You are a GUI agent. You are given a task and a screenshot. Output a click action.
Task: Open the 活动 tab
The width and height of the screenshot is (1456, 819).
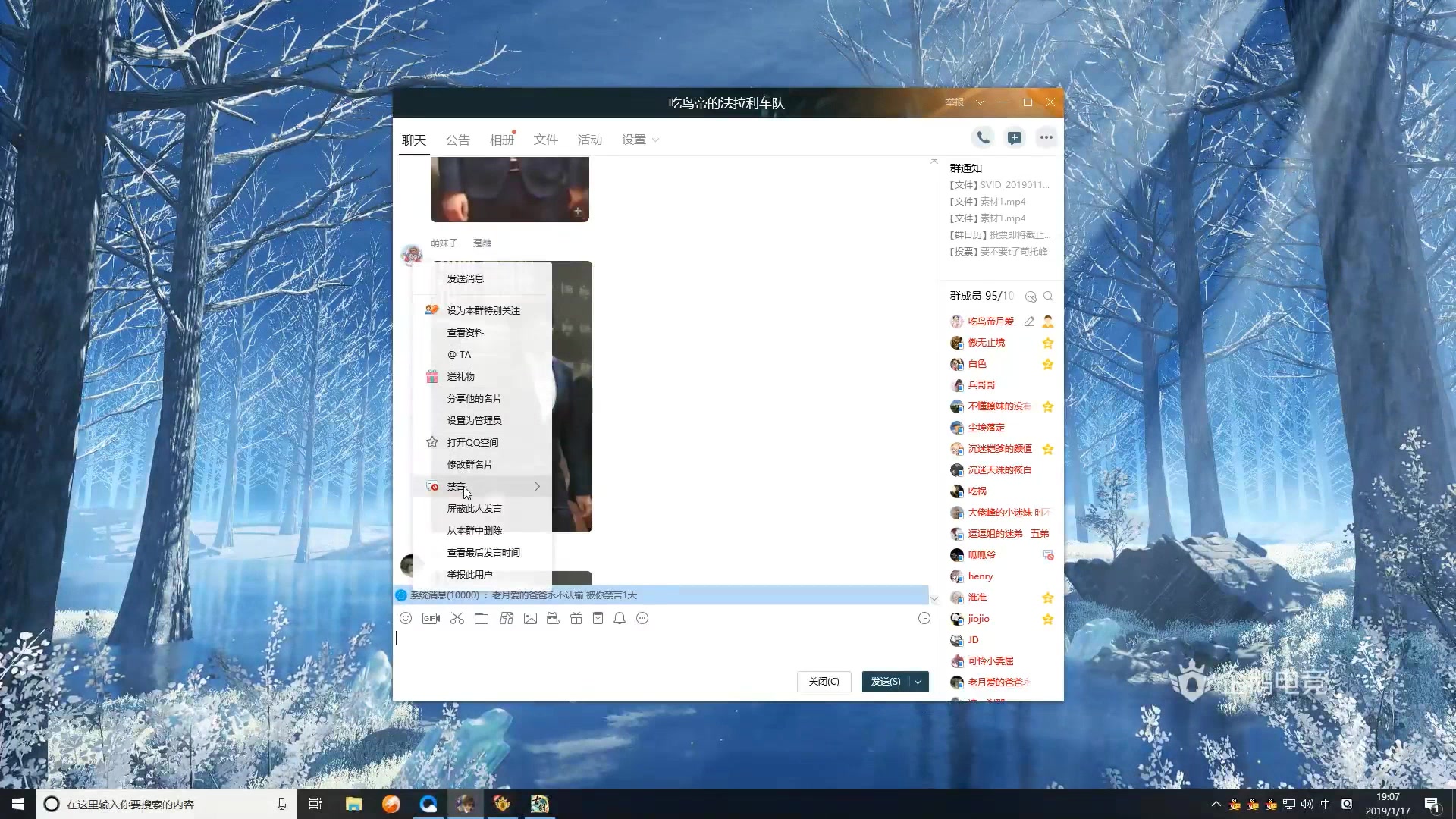(589, 140)
